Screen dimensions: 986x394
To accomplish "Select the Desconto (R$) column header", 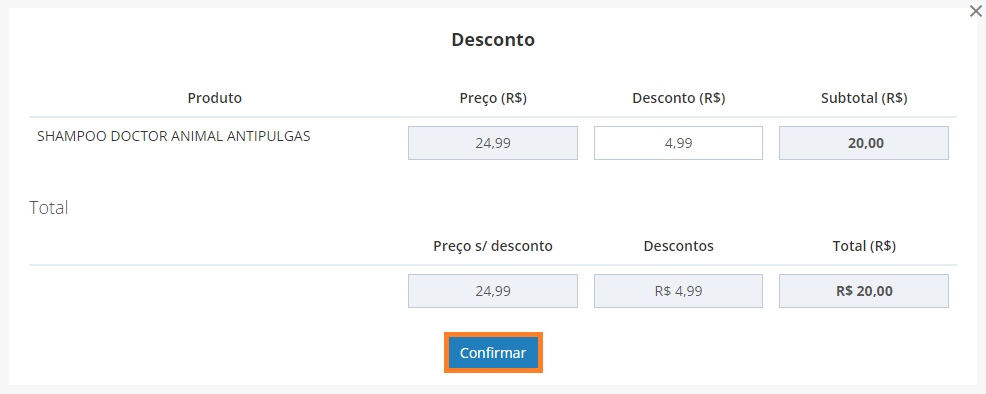I will [679, 98].
